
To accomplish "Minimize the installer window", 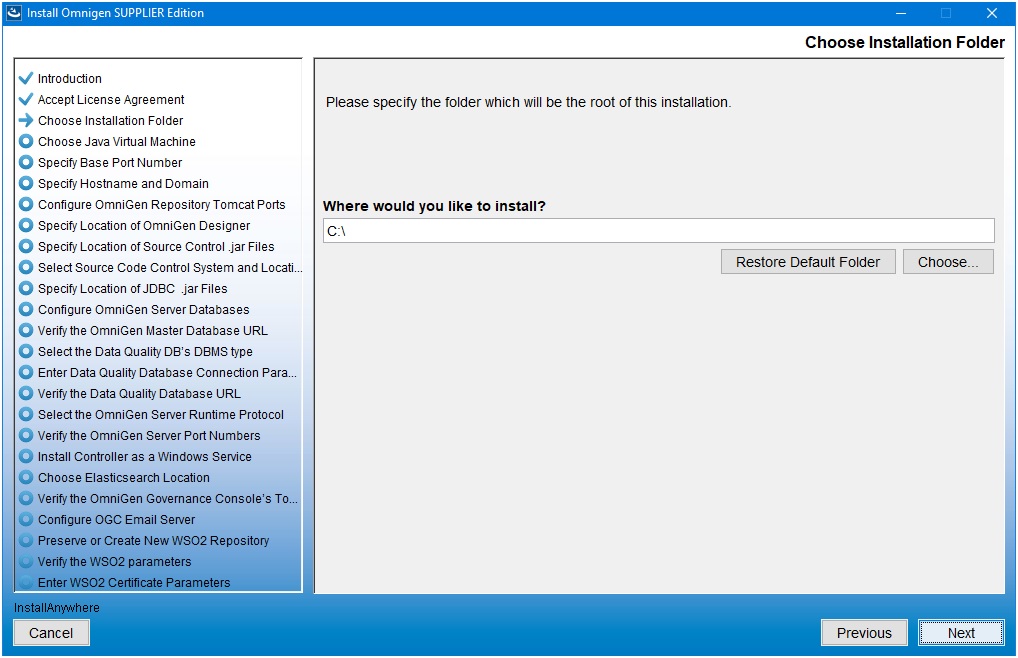I will [900, 13].
